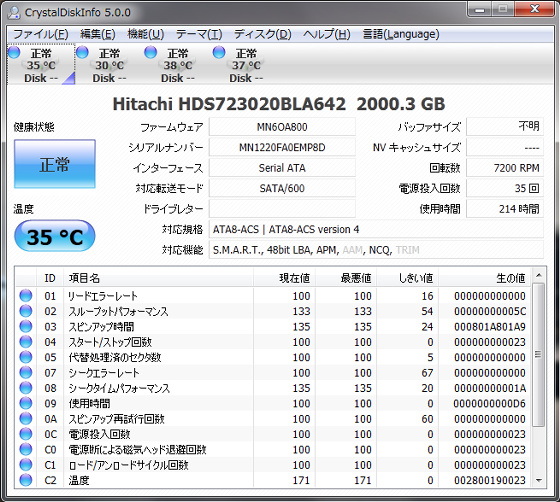This screenshot has height=502, width=560.
Task: Open the 機能(U) menu
Action: click(x=146, y=34)
